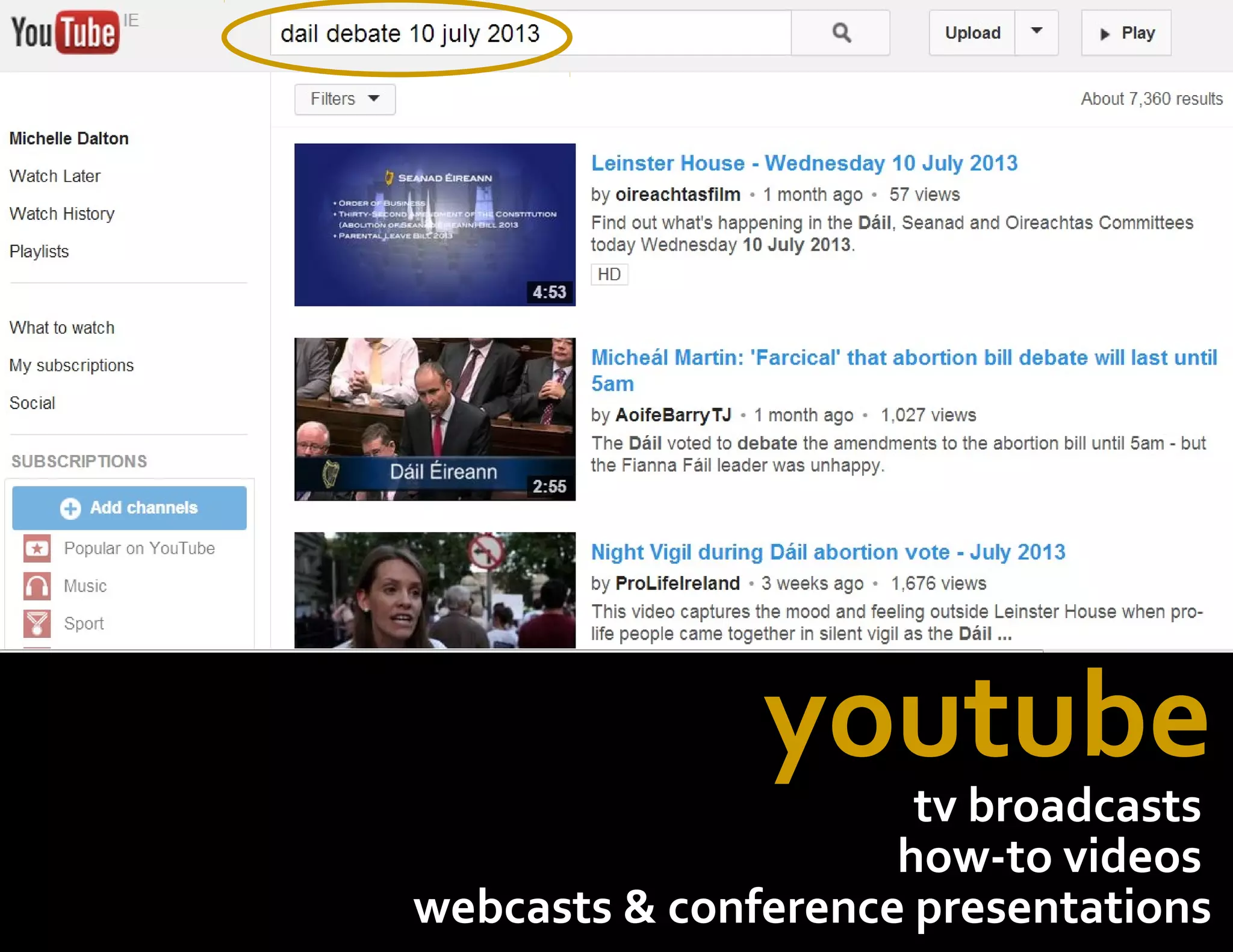Open What to watch

(62, 328)
